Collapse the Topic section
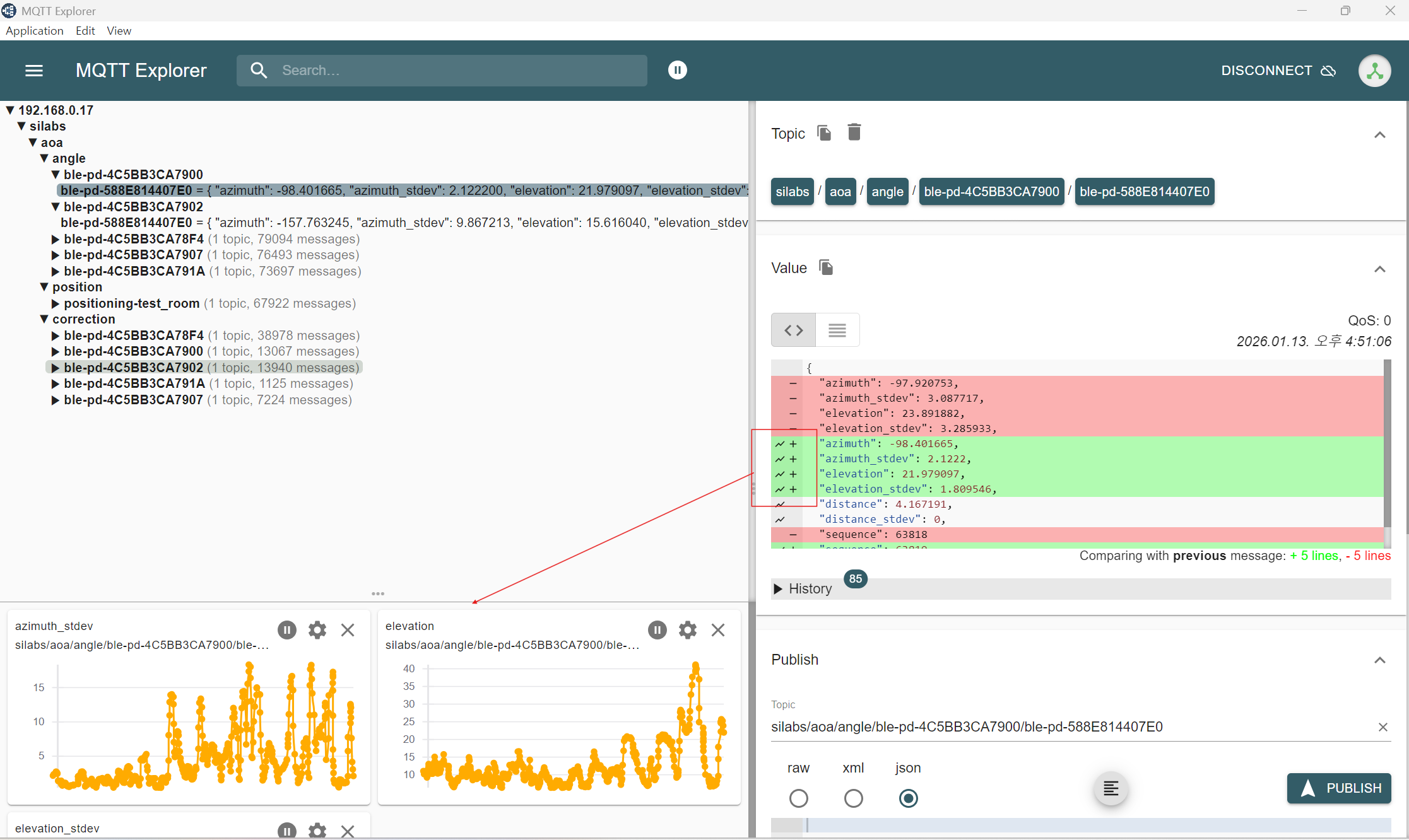 (1379, 135)
